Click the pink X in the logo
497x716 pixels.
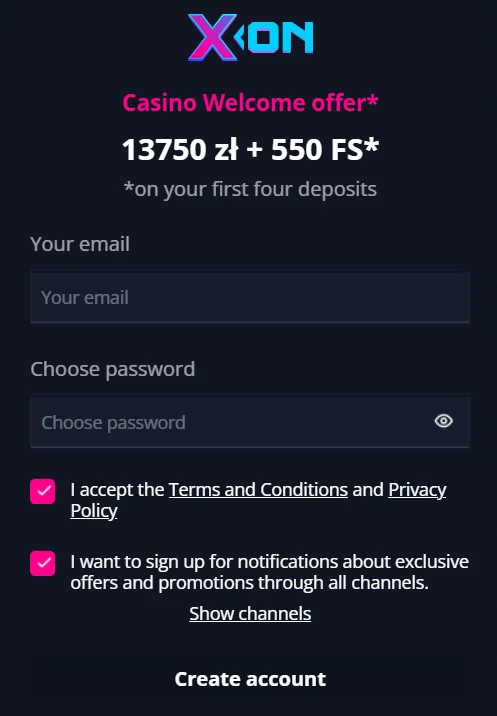tap(212, 37)
